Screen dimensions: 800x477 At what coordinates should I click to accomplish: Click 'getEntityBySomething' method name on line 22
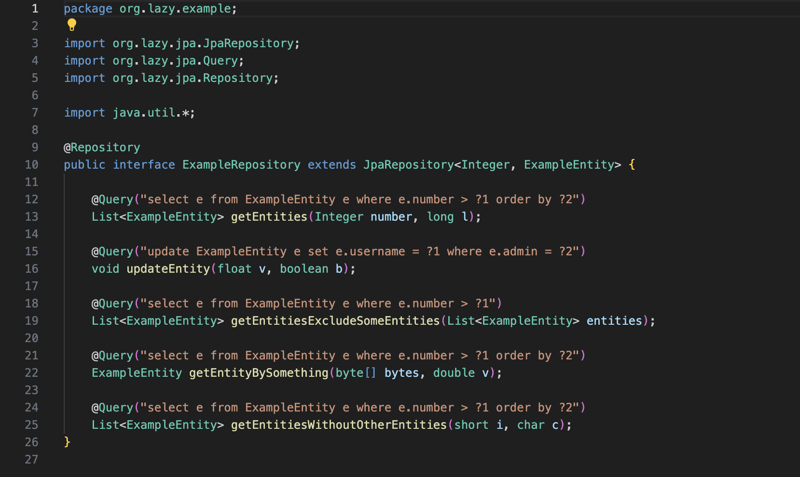(x=259, y=373)
